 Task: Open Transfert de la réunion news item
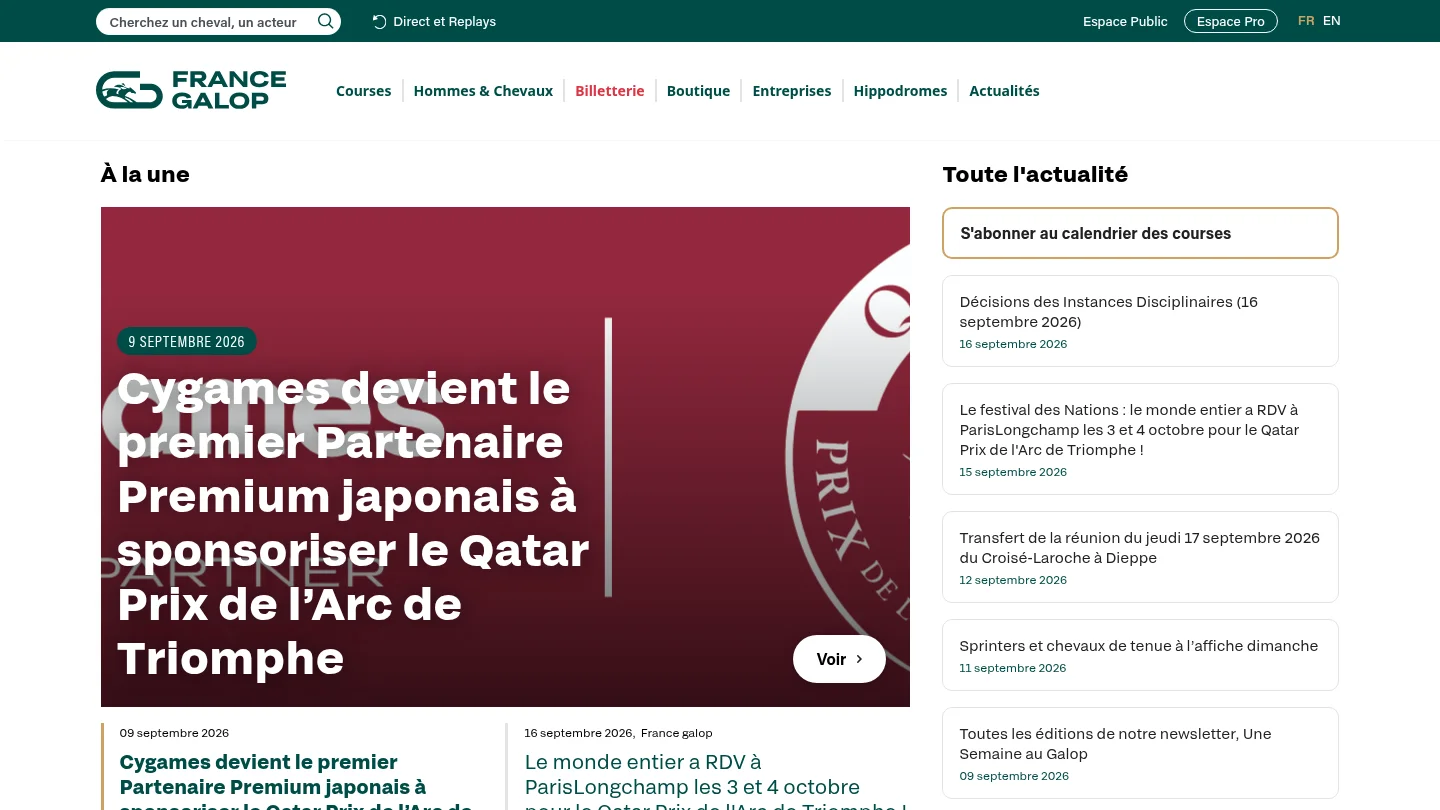pyautogui.click(x=1140, y=557)
